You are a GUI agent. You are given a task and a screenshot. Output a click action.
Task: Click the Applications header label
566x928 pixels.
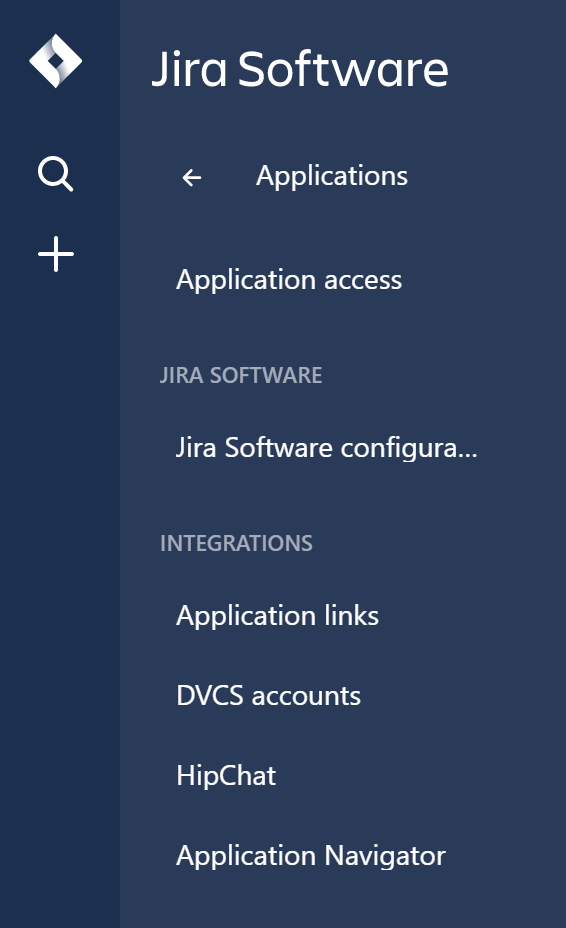[332, 176]
